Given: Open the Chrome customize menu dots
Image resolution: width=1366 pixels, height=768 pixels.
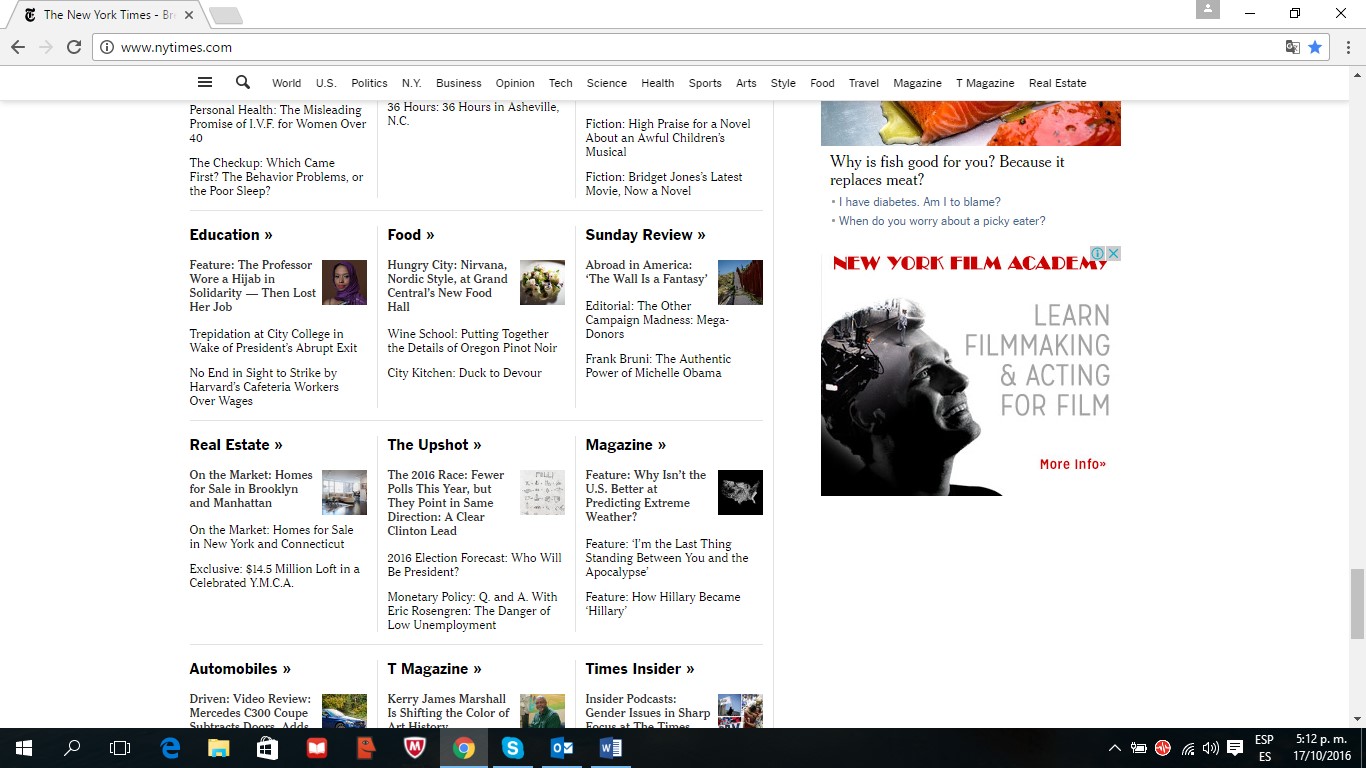Looking at the screenshot, I should (1349, 47).
